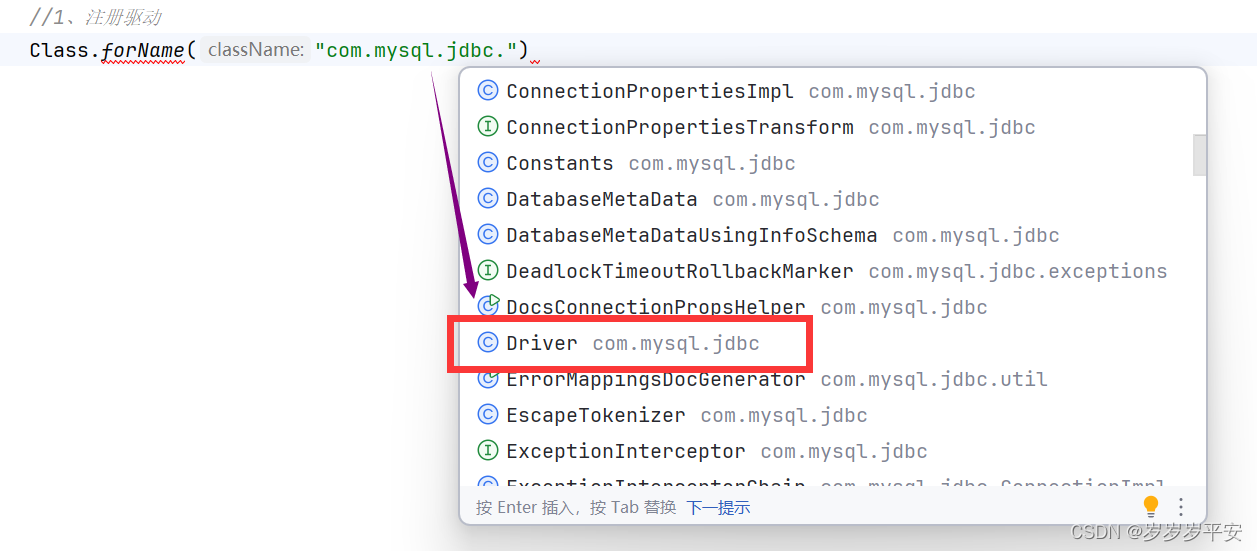The image size is (1257, 551).
Task: Click the Driver class icon
Action: point(488,343)
